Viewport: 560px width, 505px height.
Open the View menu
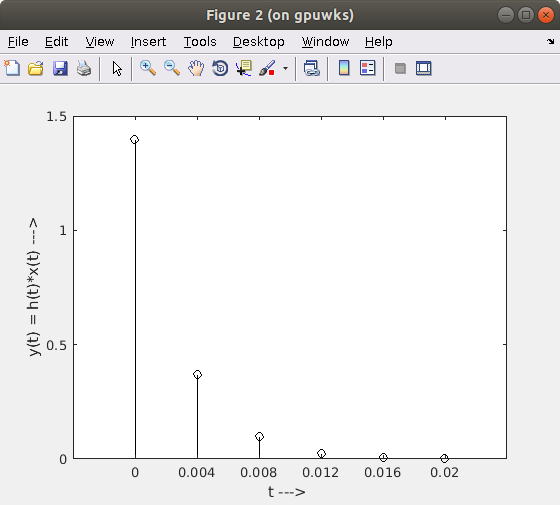100,42
